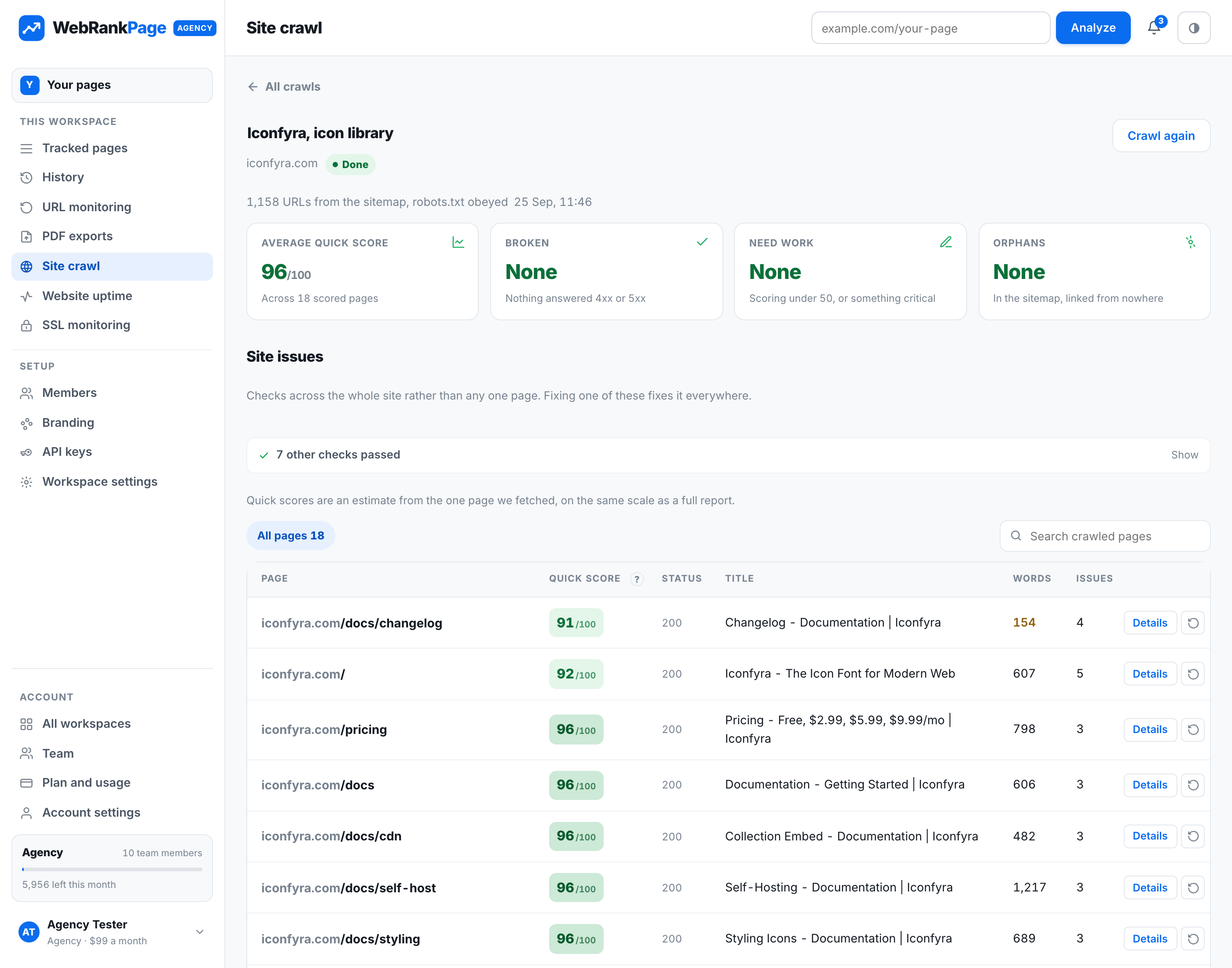
Task: Click the back arrow to All crawls
Action: tap(253, 87)
